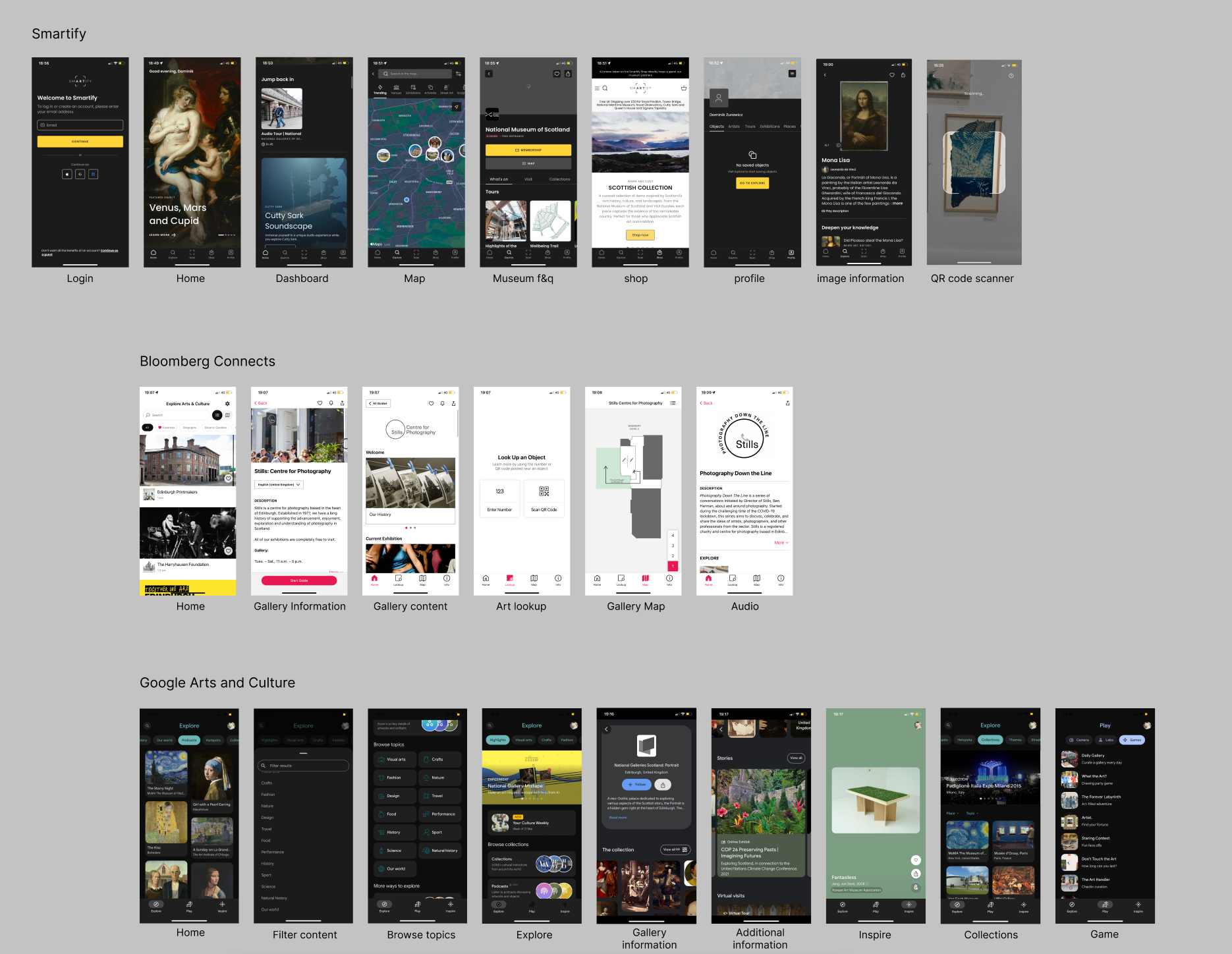
Task: Open the Topic dropdown on Collections screen
Action: (972, 813)
